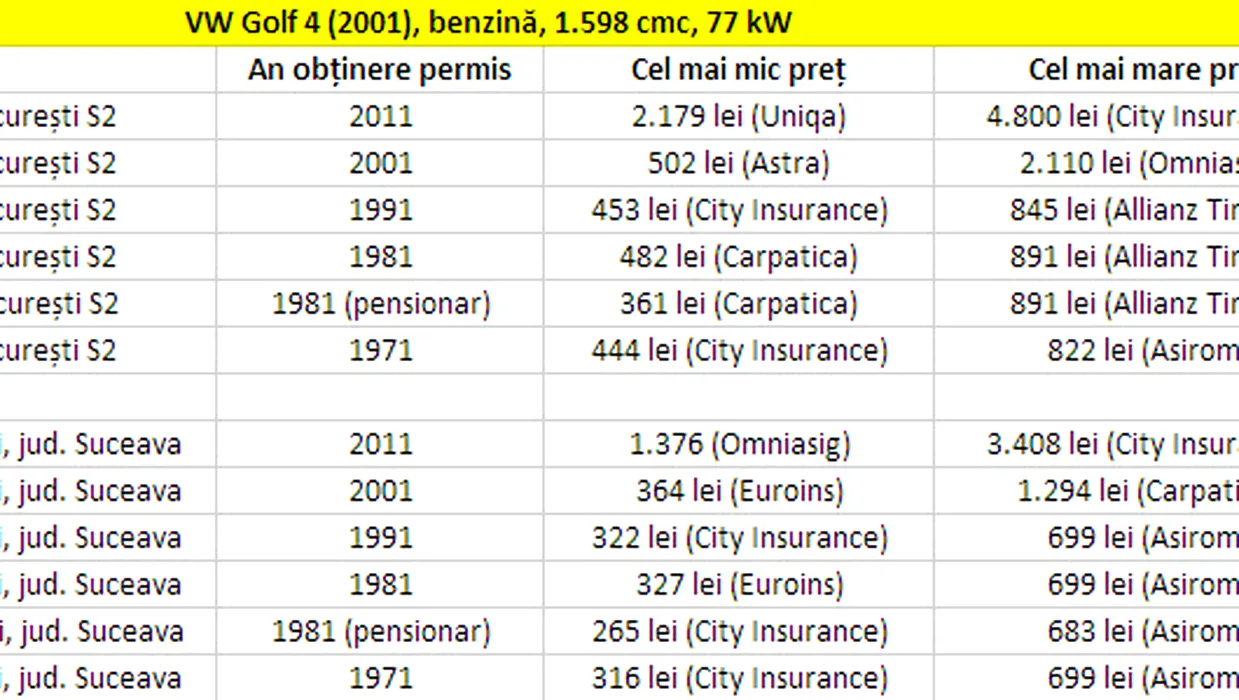The image size is (1239, 700).
Task: Select year '2011' in the 1.376 (Omniasig) row
Action: pyautogui.click(x=380, y=444)
